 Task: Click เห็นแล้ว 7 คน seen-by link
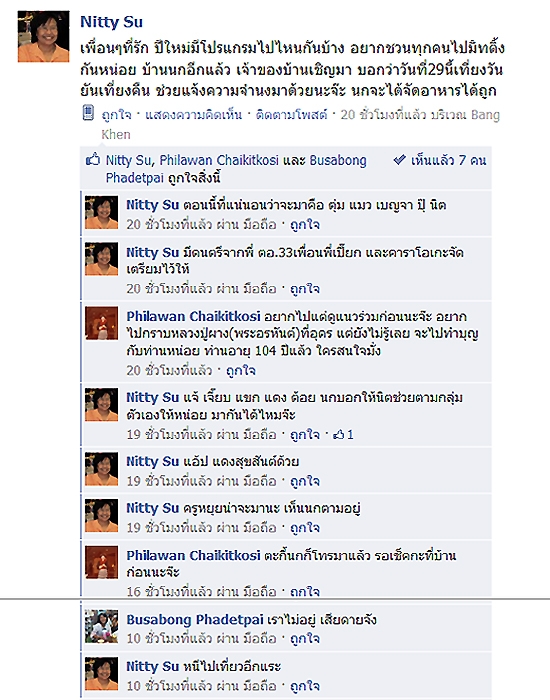tap(449, 160)
